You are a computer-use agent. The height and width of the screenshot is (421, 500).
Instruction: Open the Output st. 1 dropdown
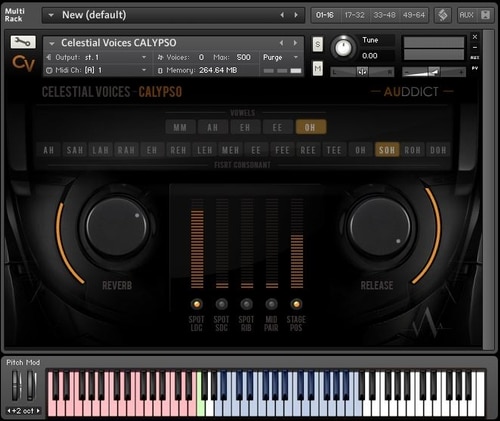point(144,57)
